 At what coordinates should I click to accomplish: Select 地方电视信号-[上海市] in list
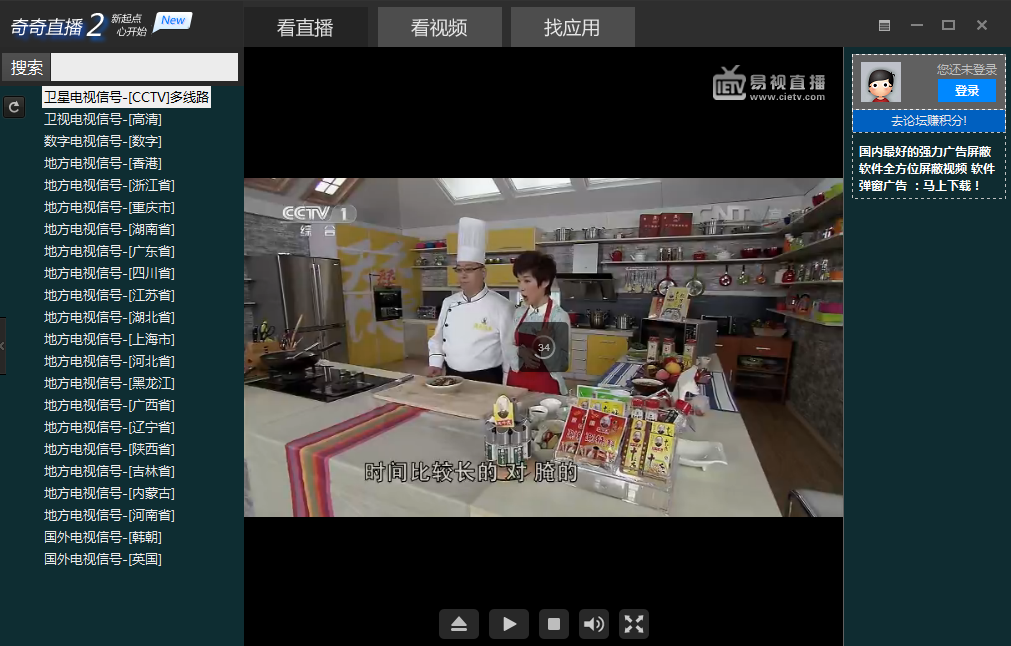pos(109,338)
